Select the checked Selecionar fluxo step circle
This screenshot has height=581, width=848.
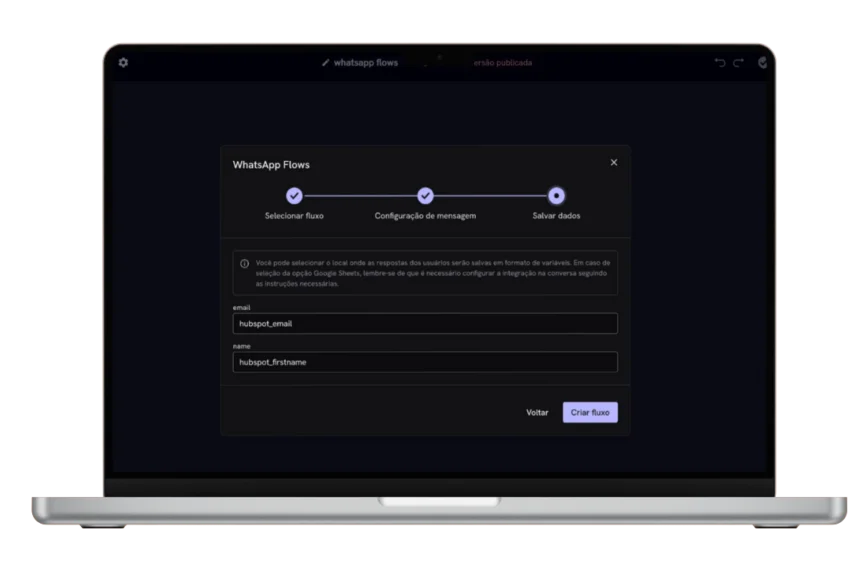point(294,196)
